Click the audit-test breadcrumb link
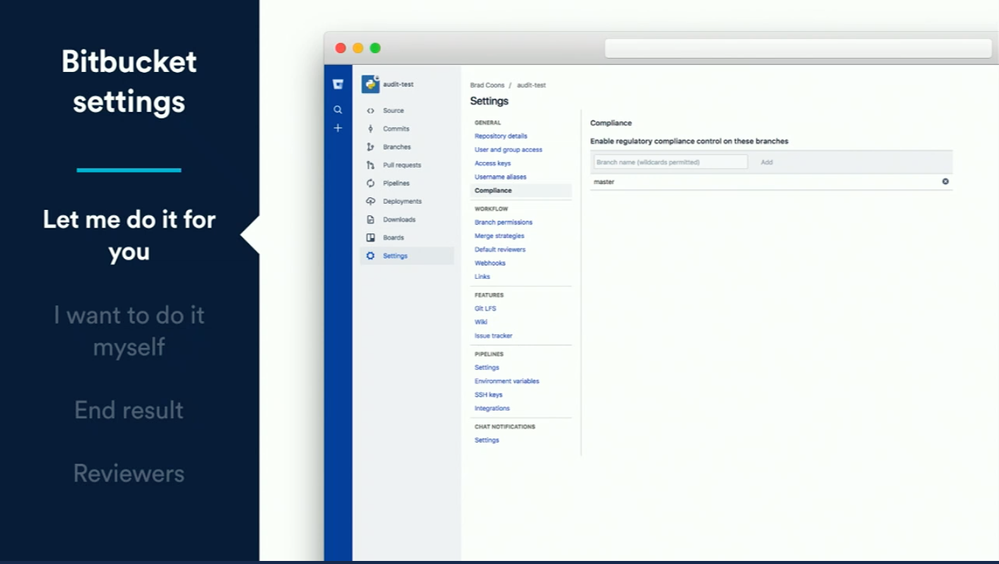This screenshot has height=564, width=999. [531, 85]
